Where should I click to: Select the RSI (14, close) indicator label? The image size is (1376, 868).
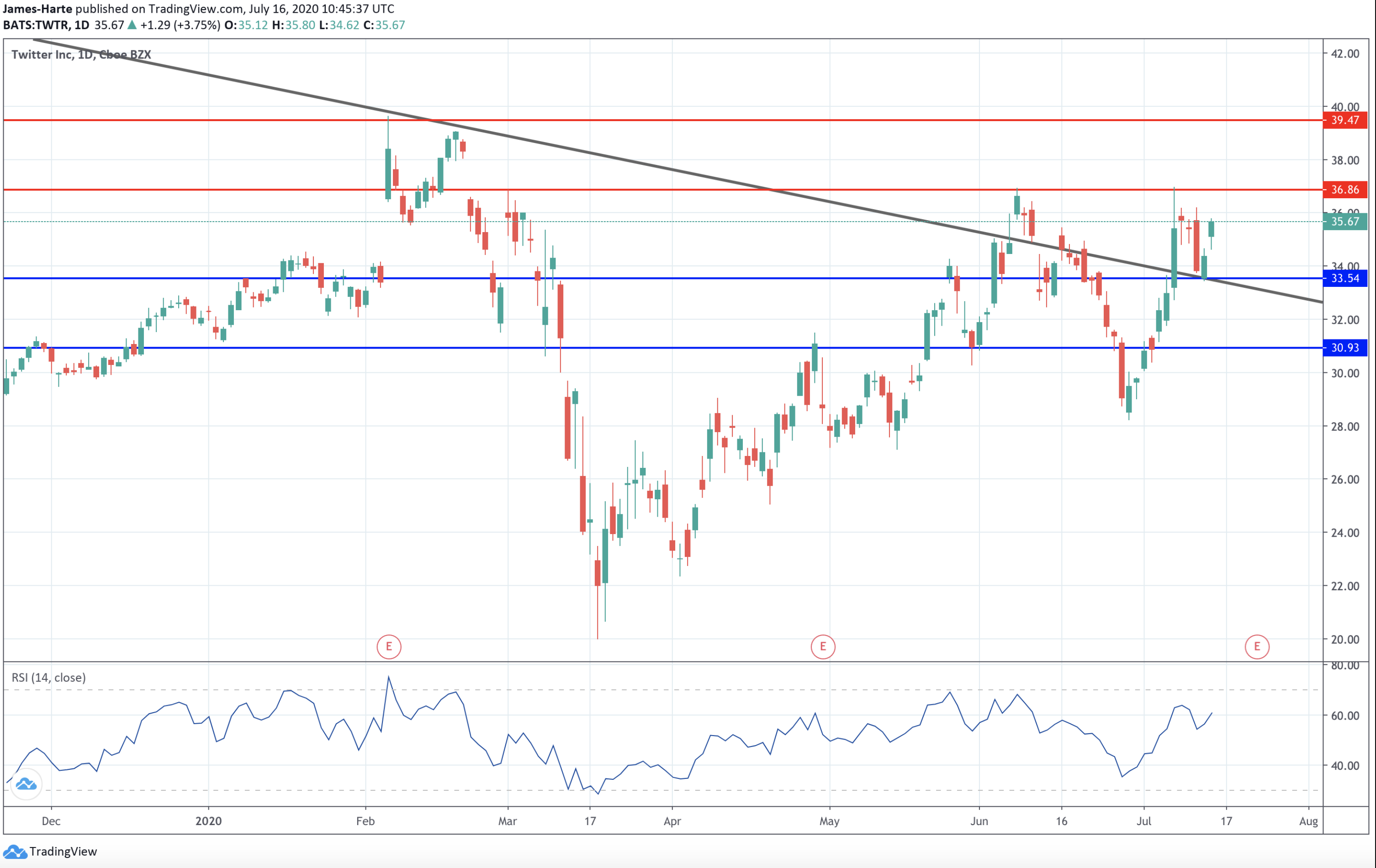48,677
